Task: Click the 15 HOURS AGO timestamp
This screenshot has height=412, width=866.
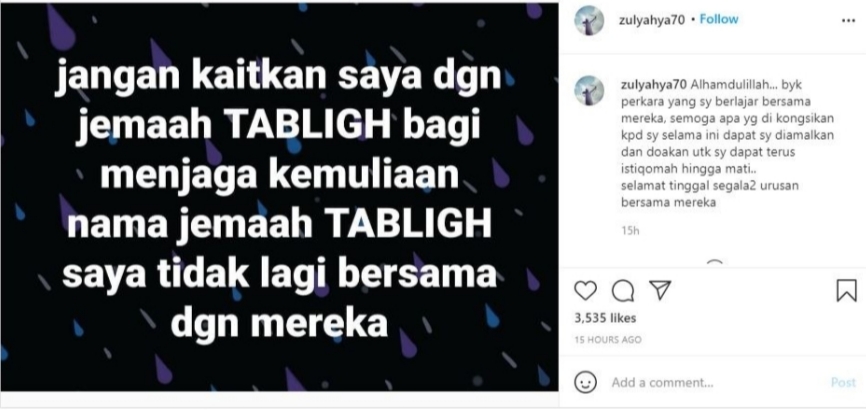Action: pos(608,340)
